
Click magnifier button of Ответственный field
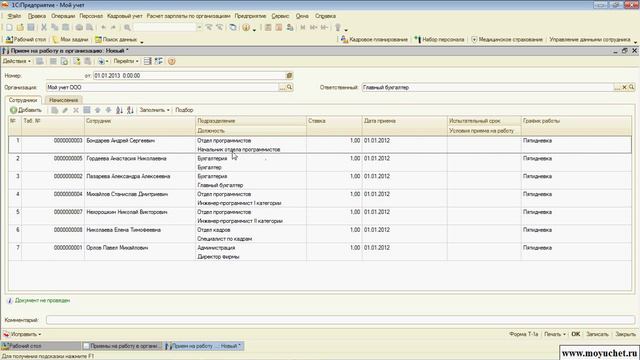tap(631, 87)
